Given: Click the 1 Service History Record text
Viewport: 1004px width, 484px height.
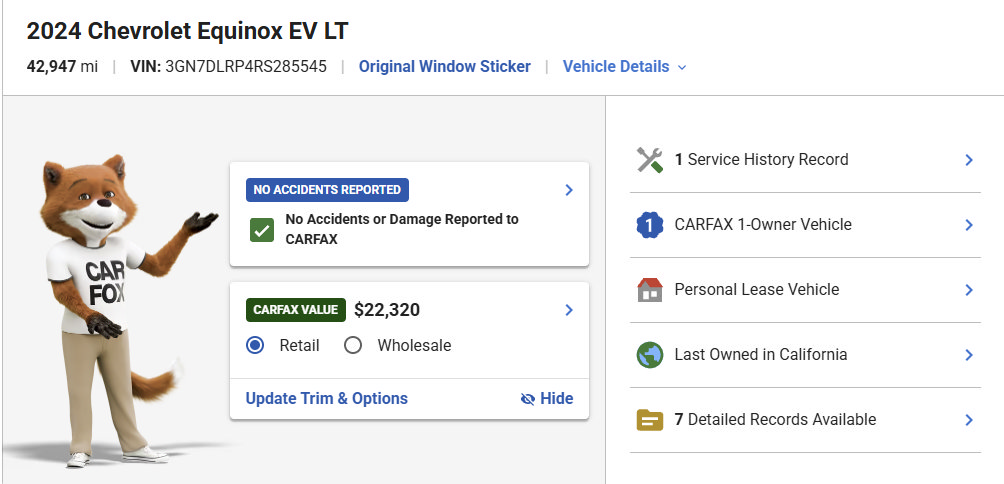Looking at the screenshot, I should pos(761,160).
